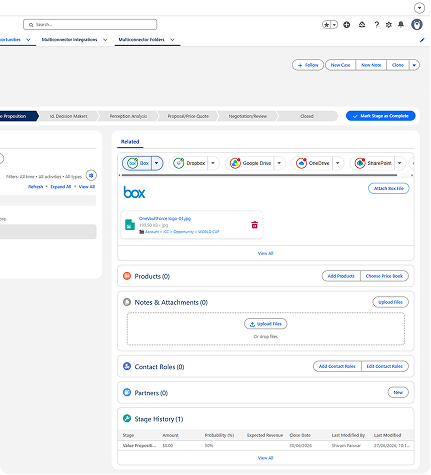This screenshot has height=475, width=431.
Task: Click the Attach Box File button
Action: (389, 188)
